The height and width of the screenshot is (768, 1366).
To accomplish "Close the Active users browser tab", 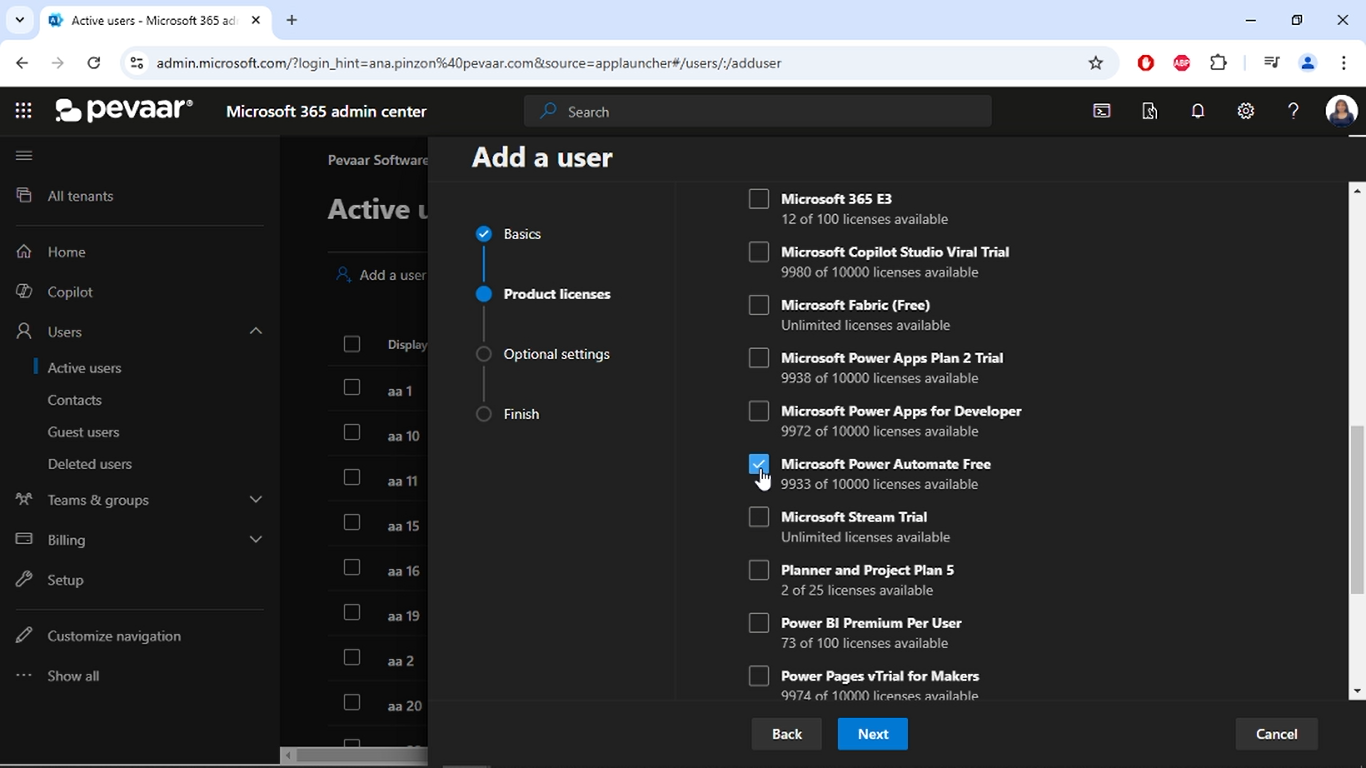I will click(x=256, y=20).
